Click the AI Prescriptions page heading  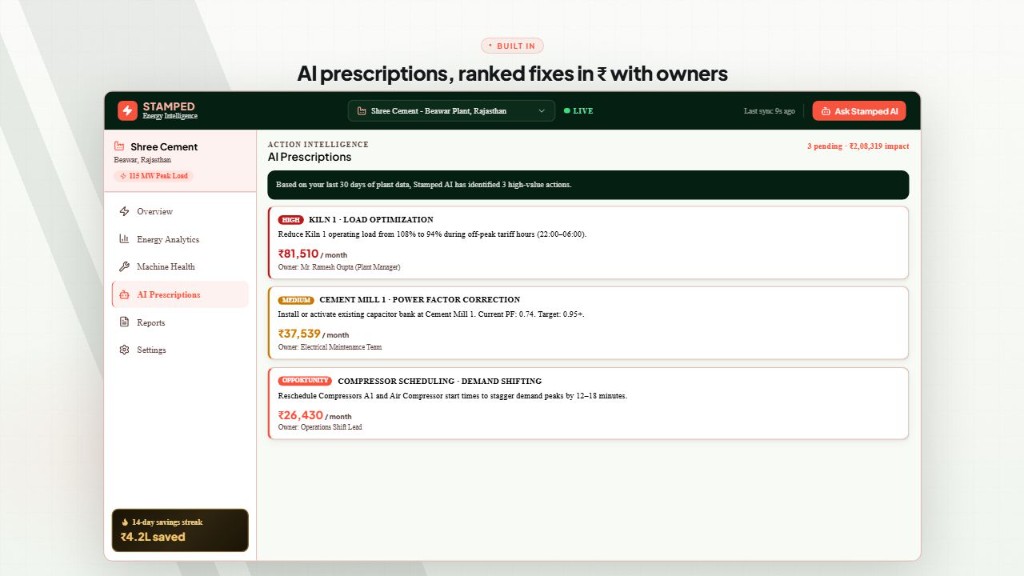(x=310, y=157)
